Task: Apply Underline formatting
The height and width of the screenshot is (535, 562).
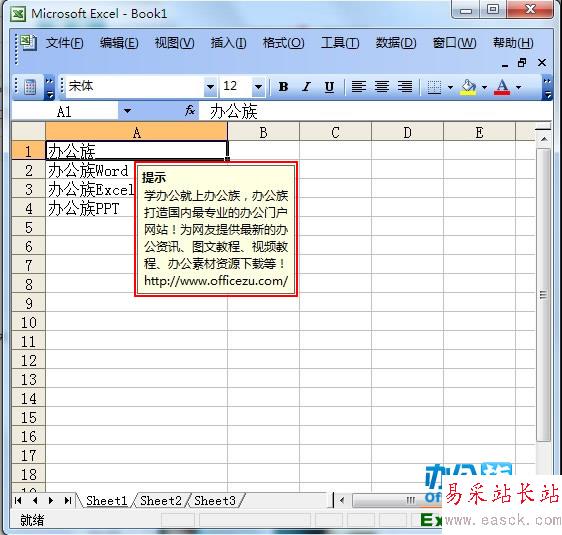Action: pos(329,86)
